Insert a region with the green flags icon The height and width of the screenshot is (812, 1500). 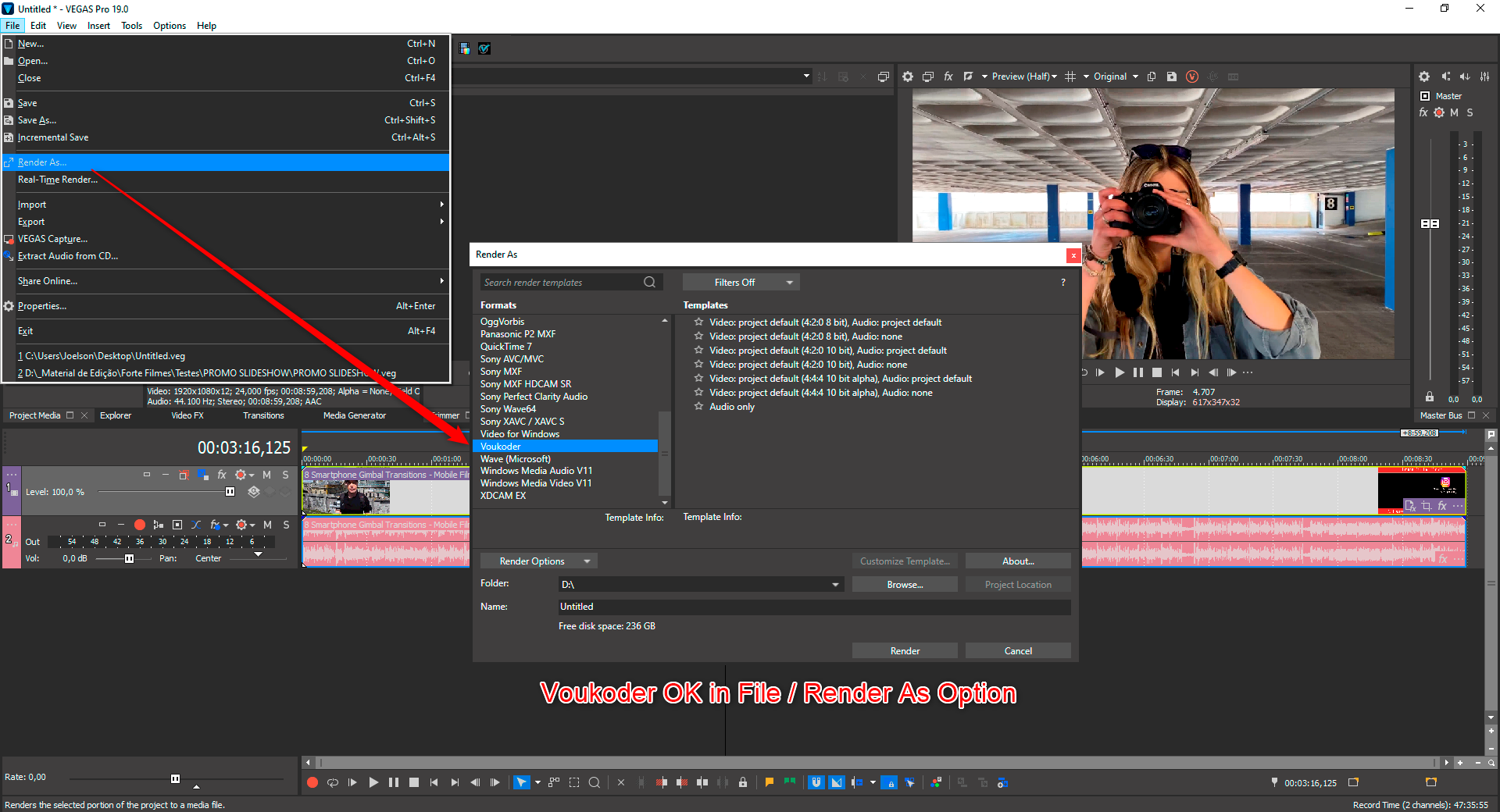point(790,782)
